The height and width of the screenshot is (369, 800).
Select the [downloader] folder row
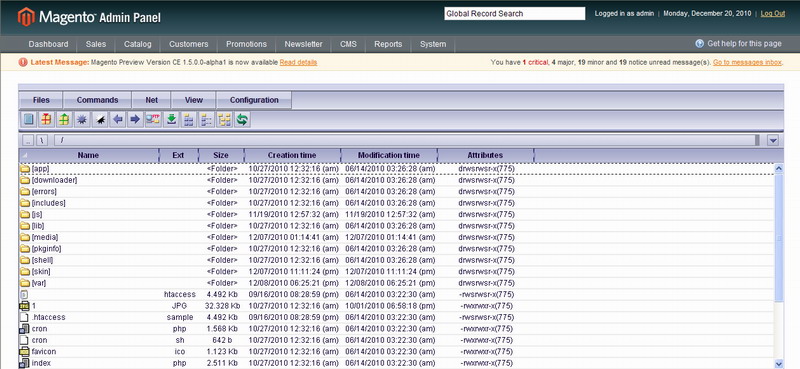tap(396, 180)
